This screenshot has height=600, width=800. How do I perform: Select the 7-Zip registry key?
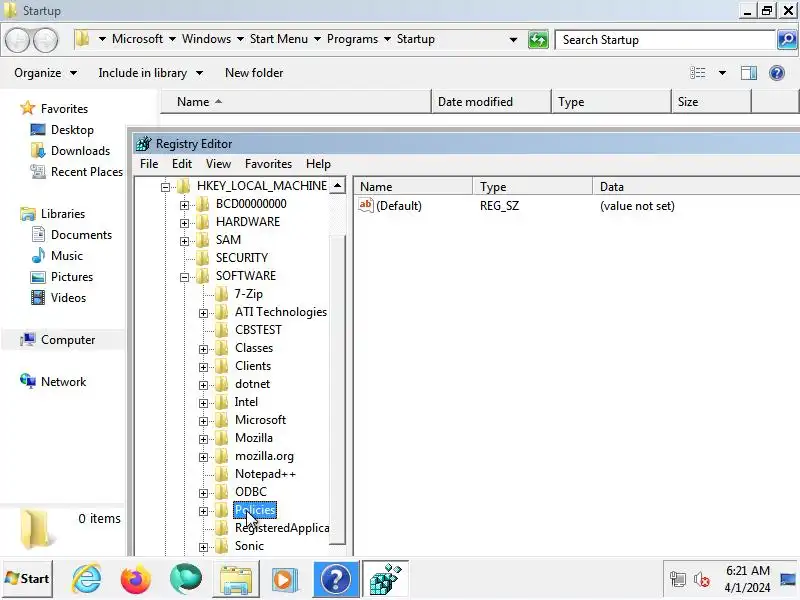point(248,294)
